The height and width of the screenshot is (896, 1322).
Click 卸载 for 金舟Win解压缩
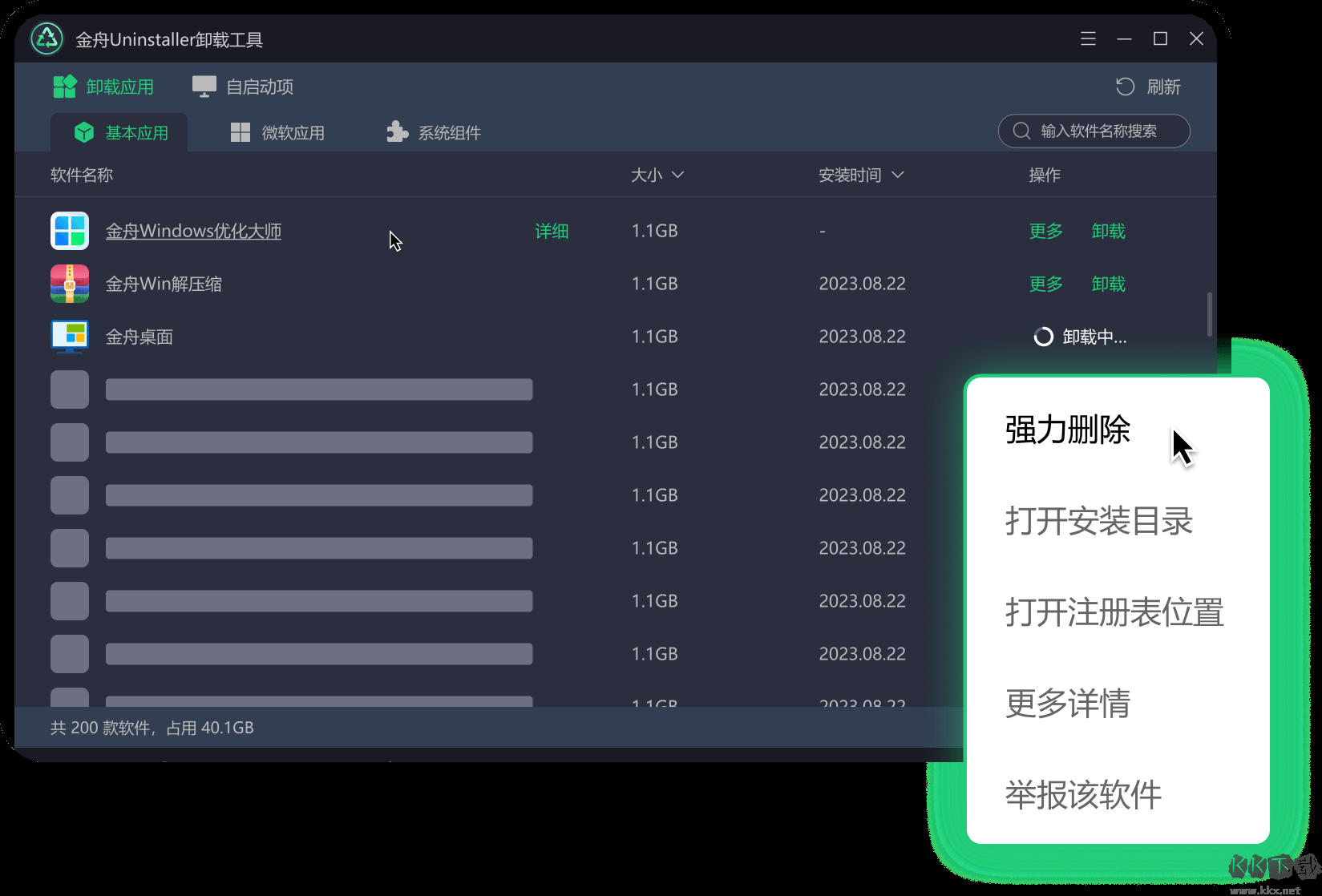point(1108,284)
